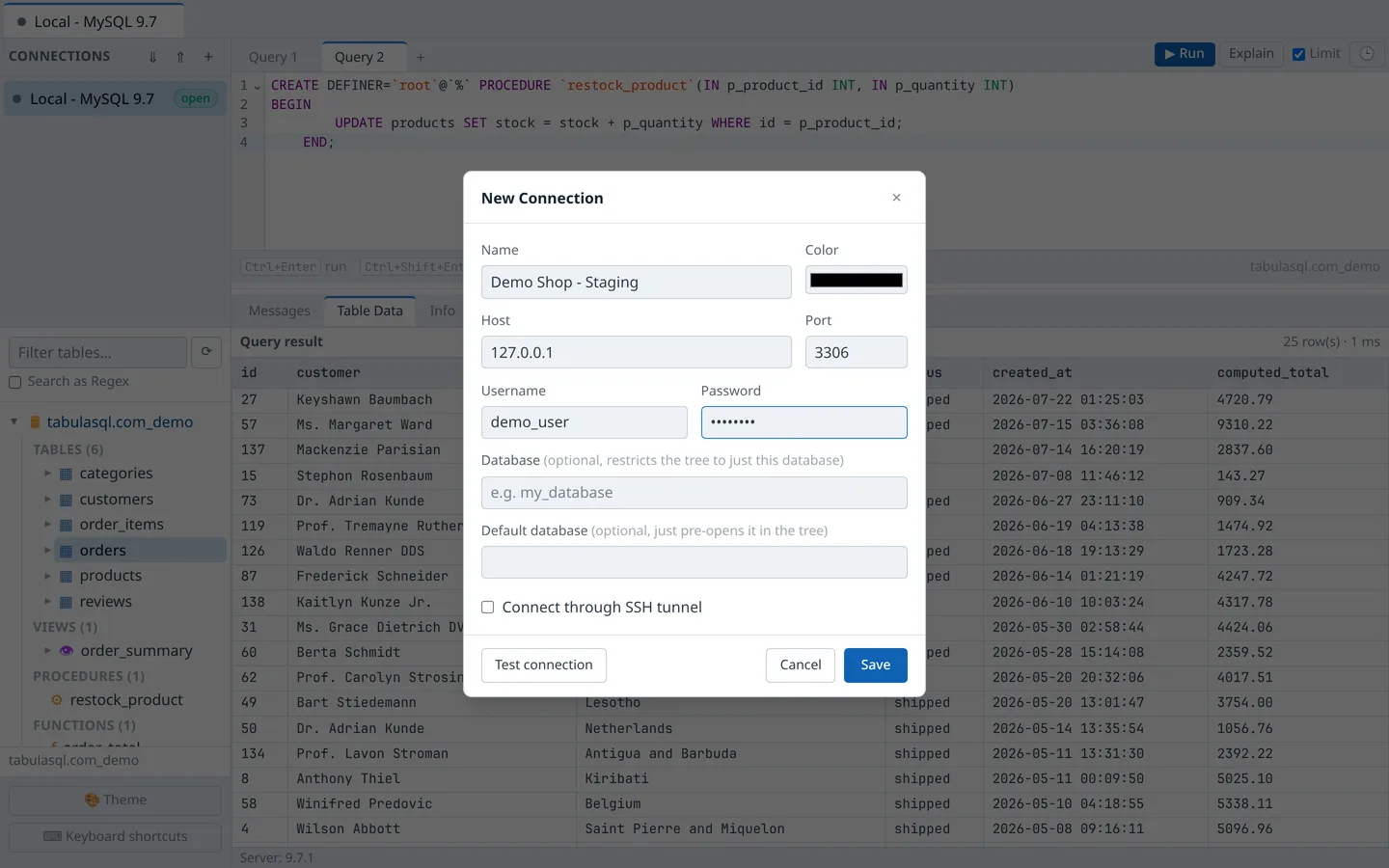Focus the Port field with 3306
This screenshot has height=868, width=1389.
(856, 352)
